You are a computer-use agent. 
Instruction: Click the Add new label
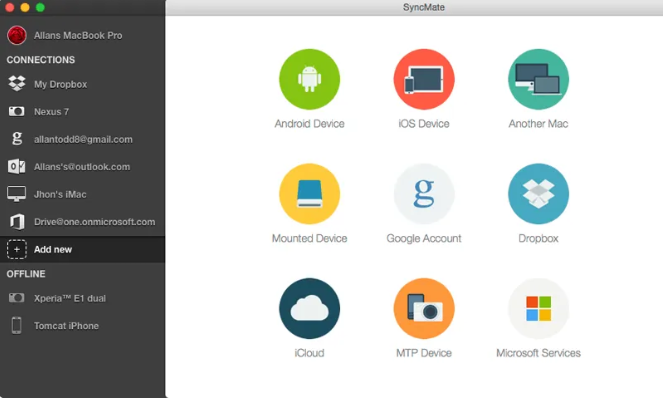tap(53, 249)
